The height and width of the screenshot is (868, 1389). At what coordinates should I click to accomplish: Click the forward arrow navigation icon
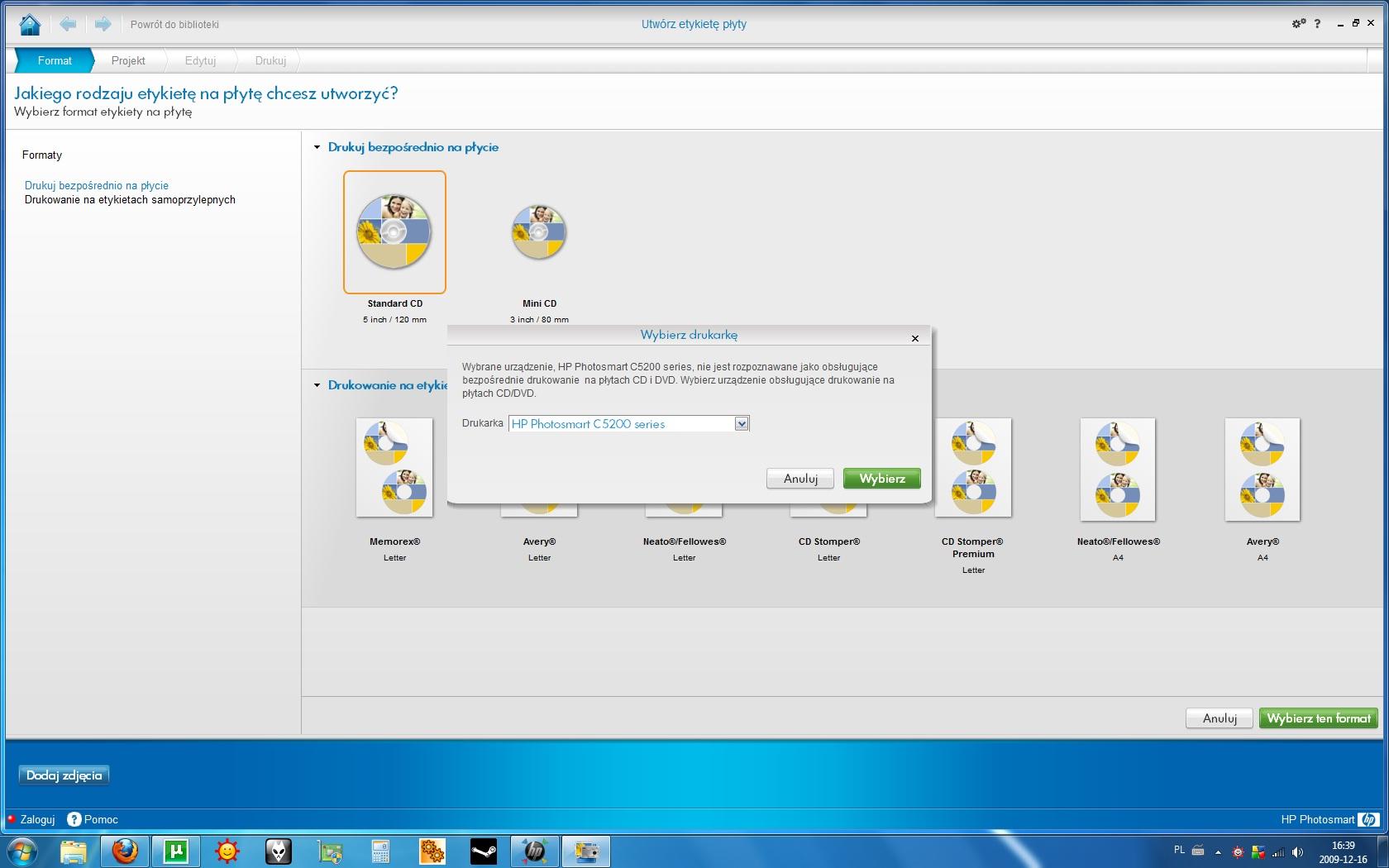103,24
